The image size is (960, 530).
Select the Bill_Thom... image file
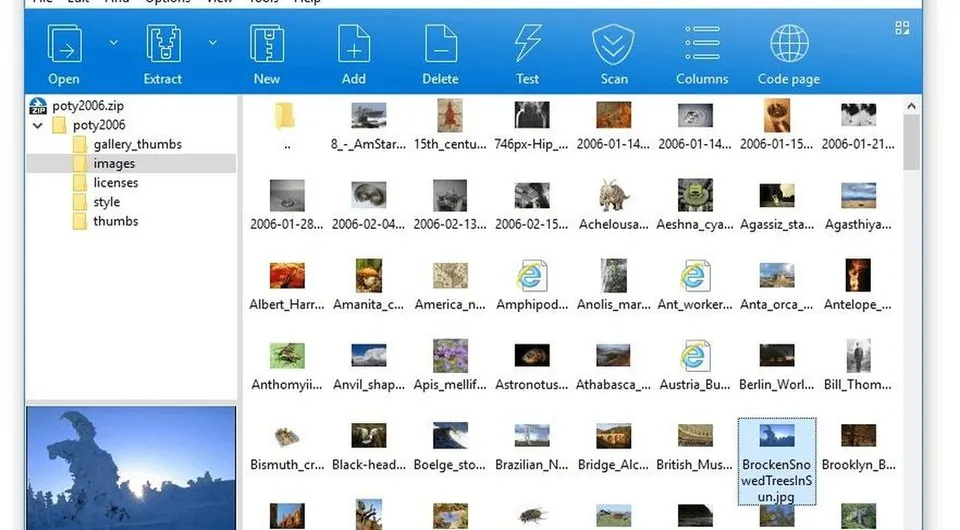(x=858, y=366)
